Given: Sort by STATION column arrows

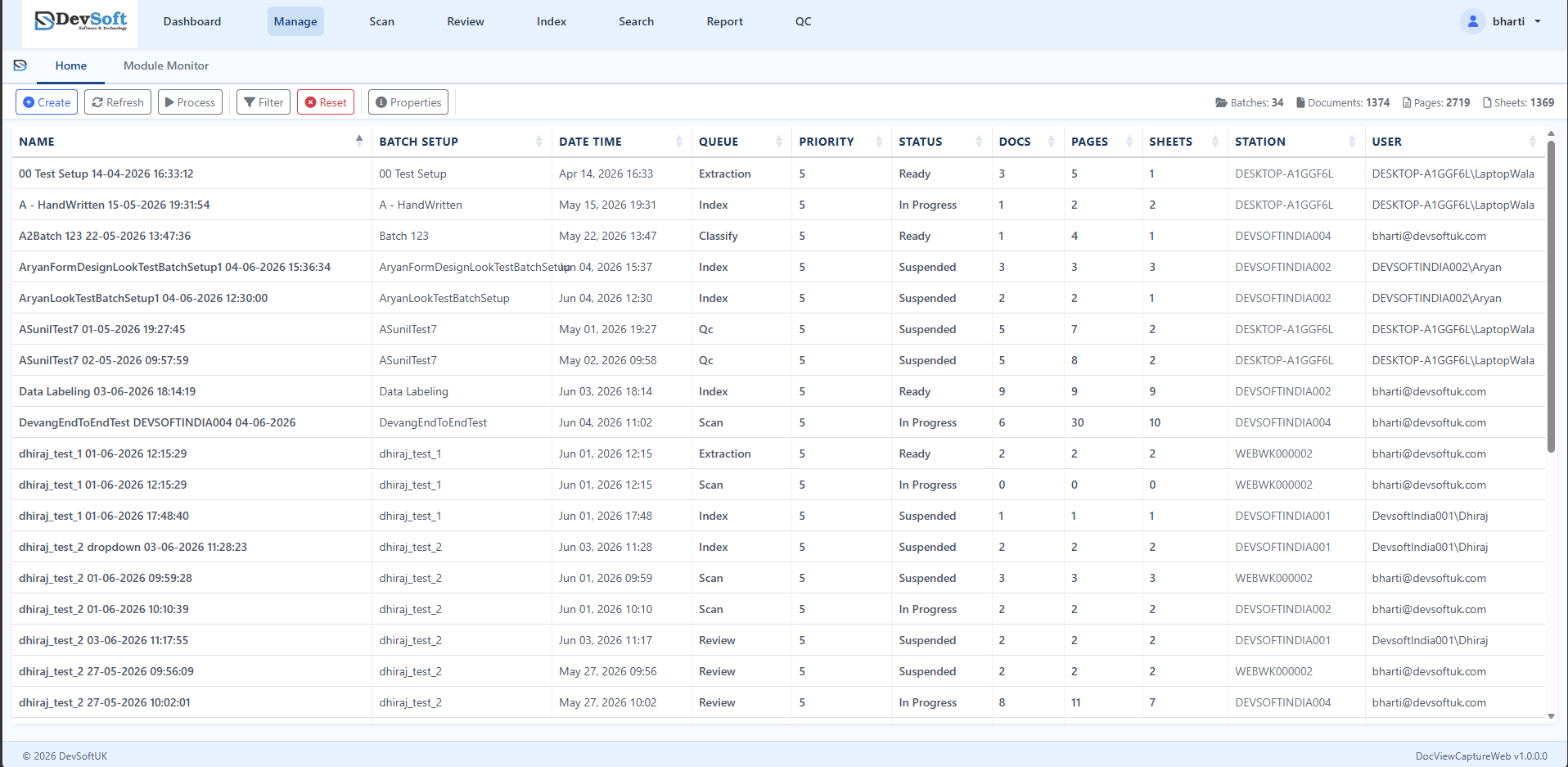Looking at the screenshot, I should pos(1352,142).
